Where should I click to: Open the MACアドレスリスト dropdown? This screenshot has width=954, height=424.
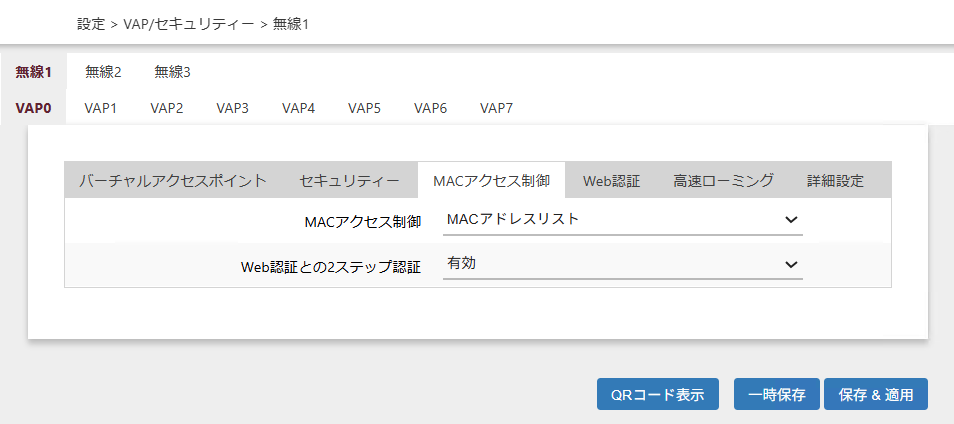(622, 220)
